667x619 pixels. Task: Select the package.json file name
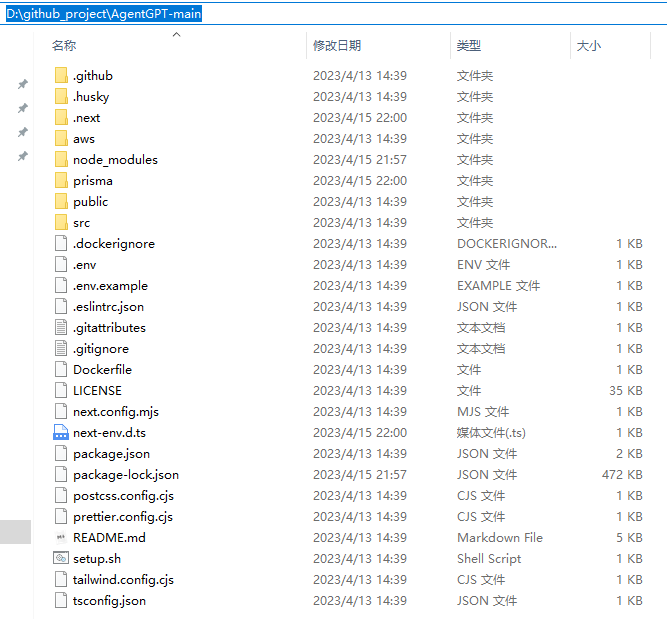(x=111, y=454)
